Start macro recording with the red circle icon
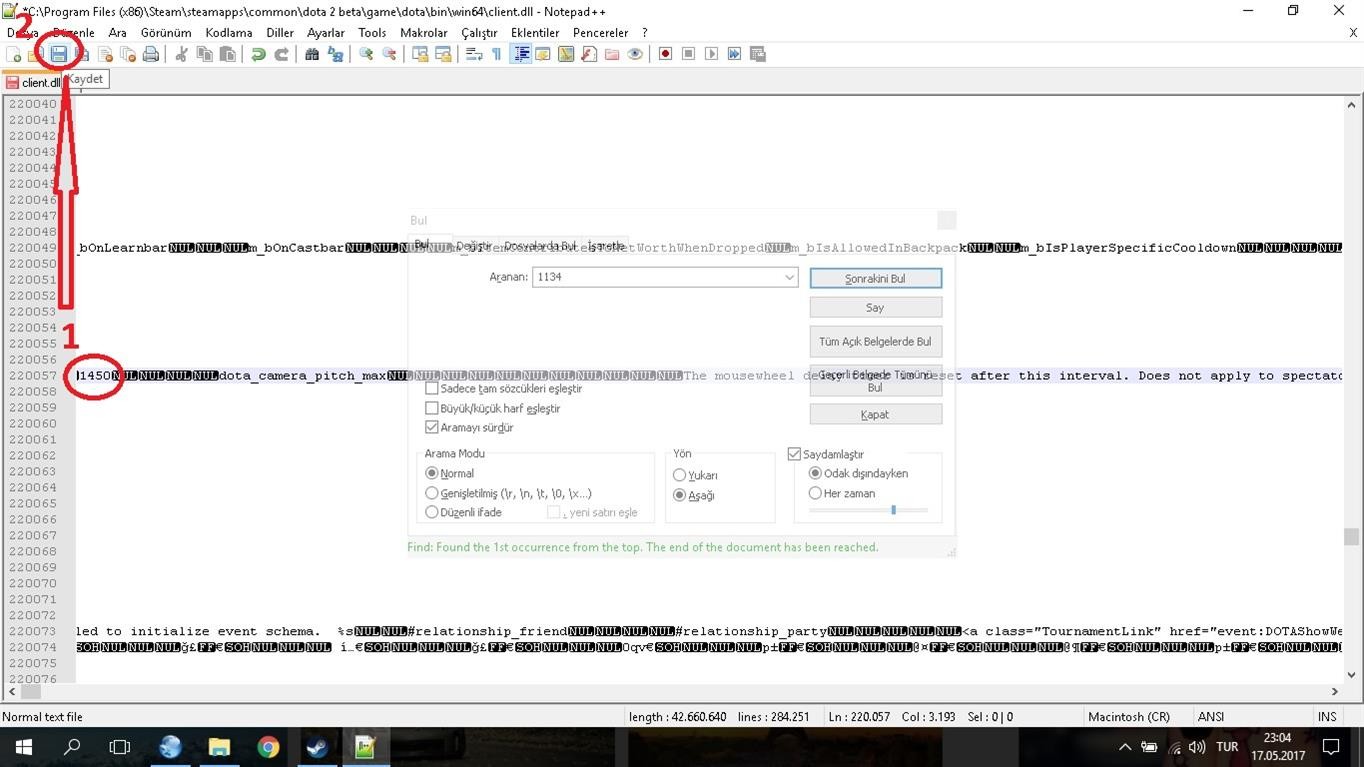The width and height of the screenshot is (1364, 767). pos(665,54)
